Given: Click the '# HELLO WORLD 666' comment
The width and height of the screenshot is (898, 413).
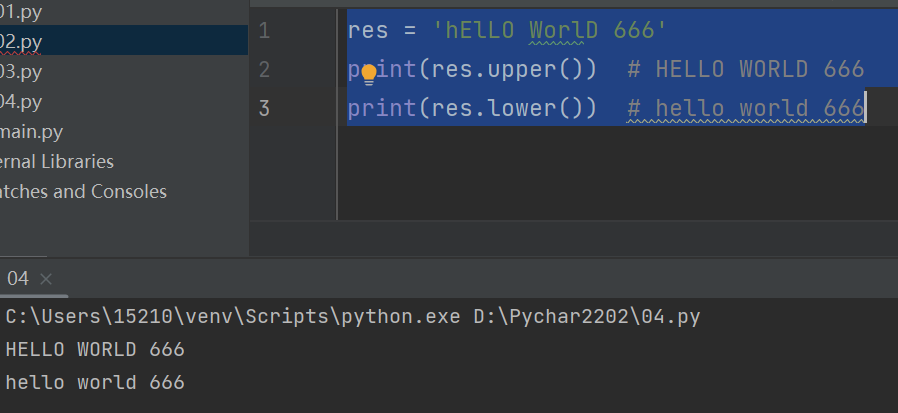Looking at the screenshot, I should pos(745,70).
